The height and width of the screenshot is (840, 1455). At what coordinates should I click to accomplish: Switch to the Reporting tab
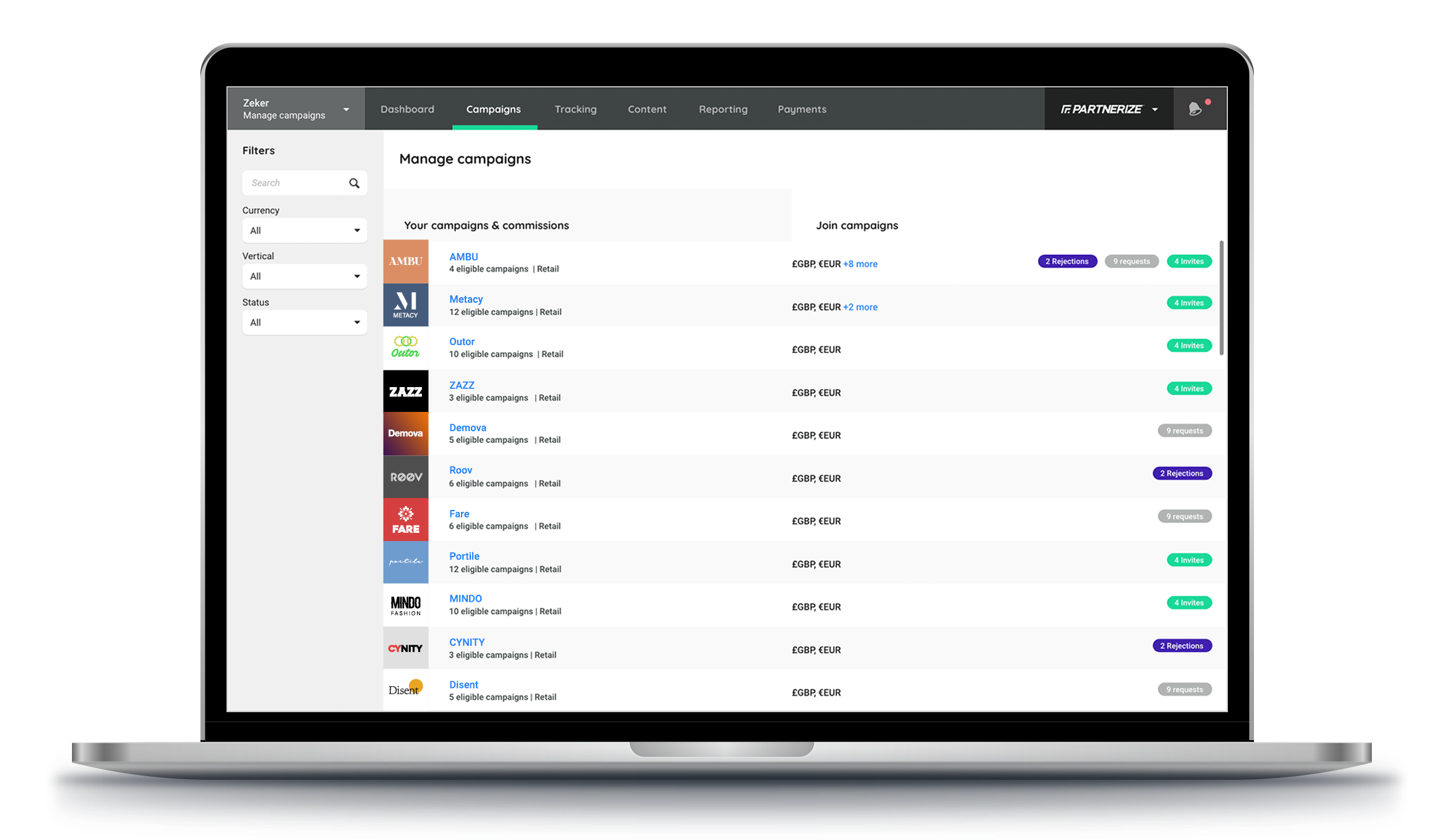(723, 109)
